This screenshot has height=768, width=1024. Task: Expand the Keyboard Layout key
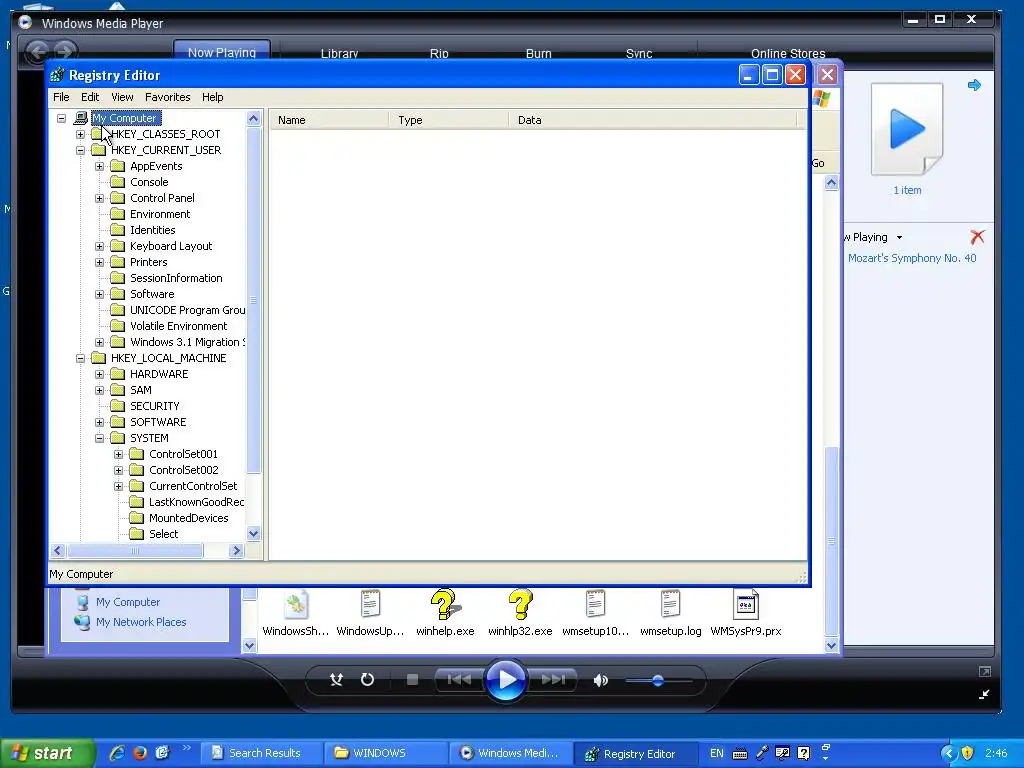coord(99,246)
